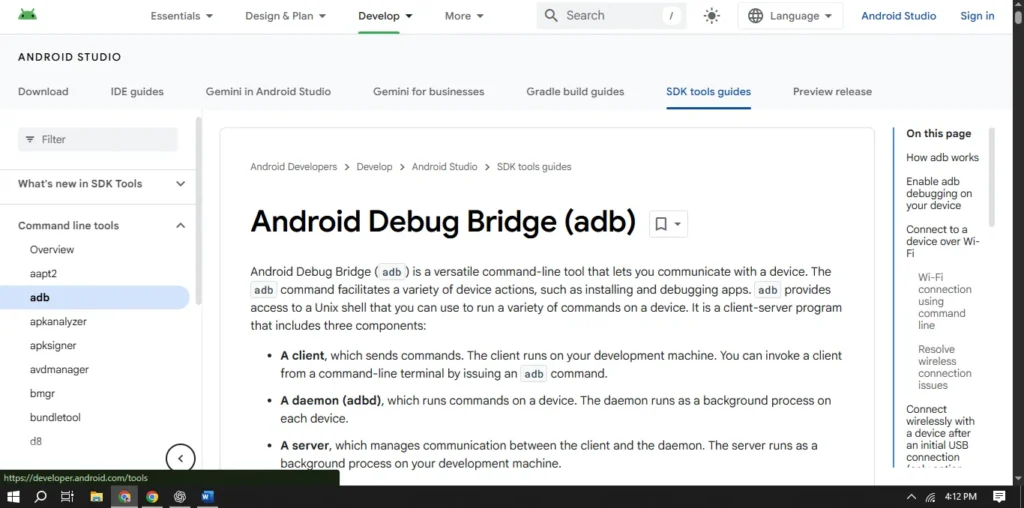This screenshot has height=508, width=1024.
Task: Open Gemini in Android Studio tab
Action: [x=268, y=91]
